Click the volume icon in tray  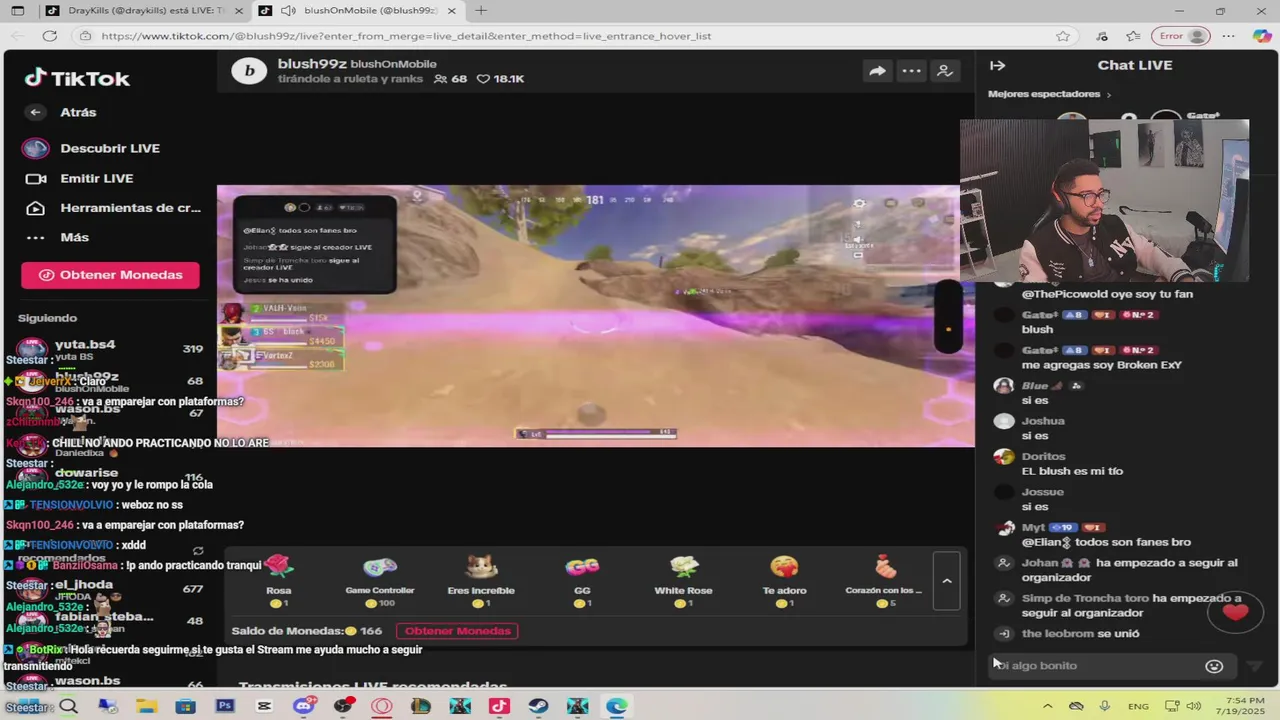(1194, 706)
